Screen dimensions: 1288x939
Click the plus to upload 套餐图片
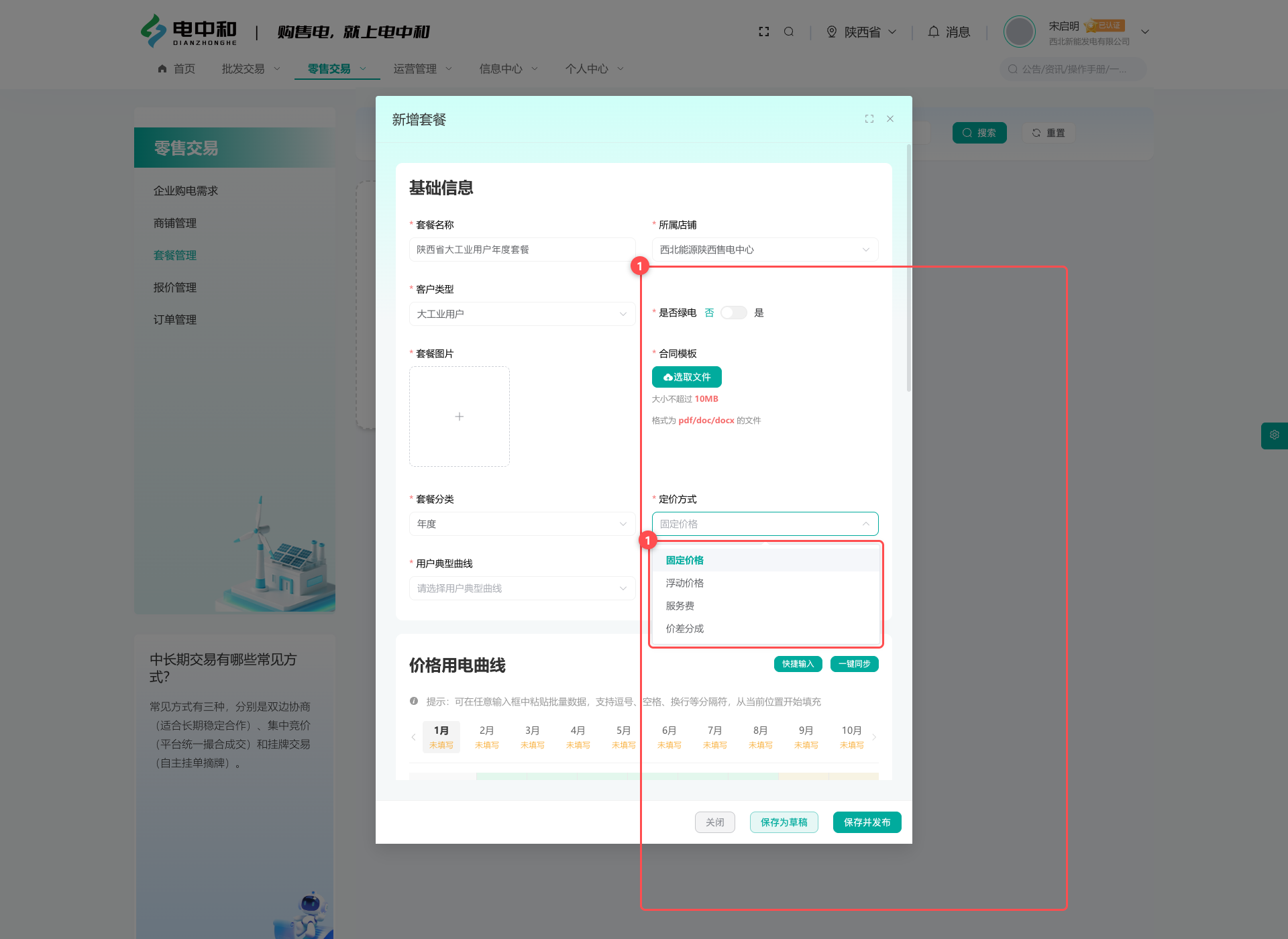pyautogui.click(x=460, y=417)
